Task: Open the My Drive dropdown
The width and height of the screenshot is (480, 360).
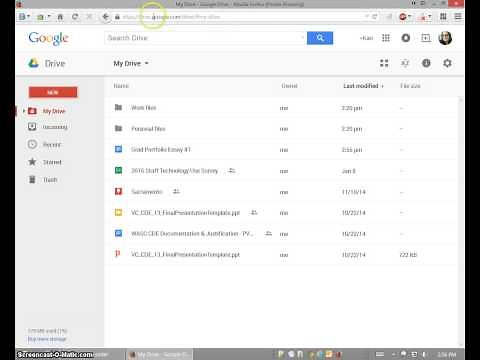Action: coord(131,63)
